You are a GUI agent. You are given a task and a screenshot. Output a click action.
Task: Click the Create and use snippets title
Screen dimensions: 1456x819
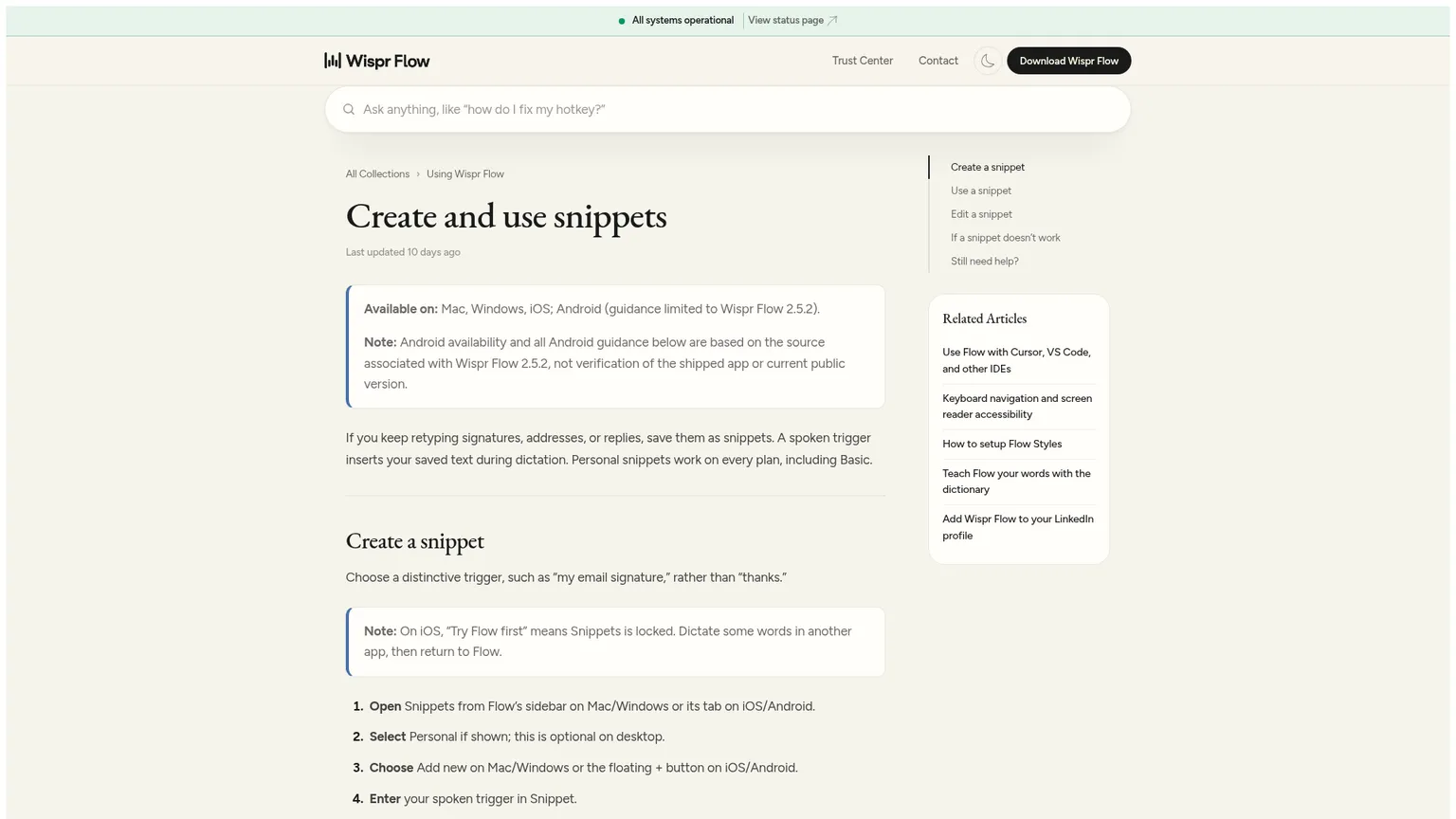(506, 216)
